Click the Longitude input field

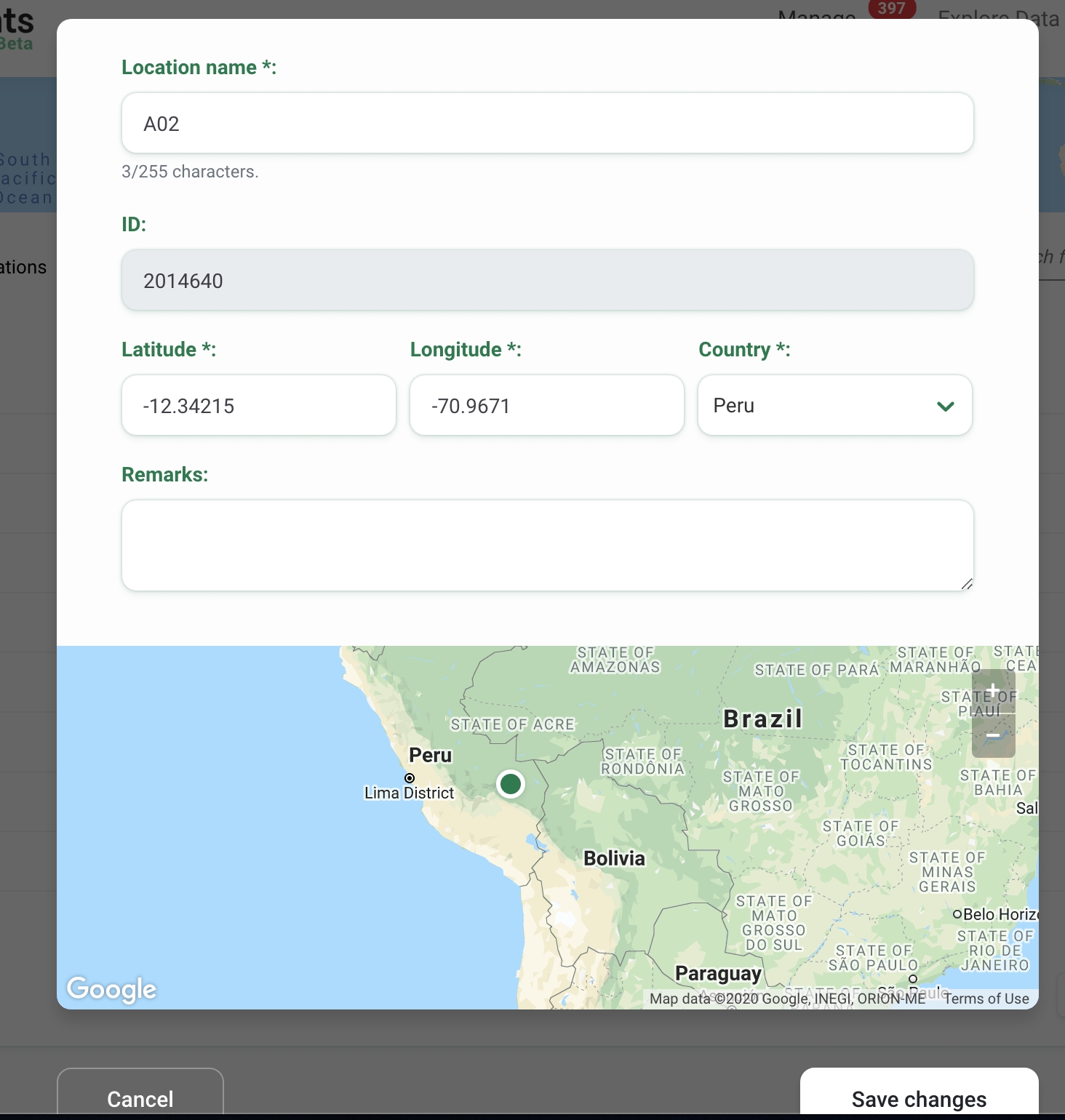pyautogui.click(x=547, y=405)
